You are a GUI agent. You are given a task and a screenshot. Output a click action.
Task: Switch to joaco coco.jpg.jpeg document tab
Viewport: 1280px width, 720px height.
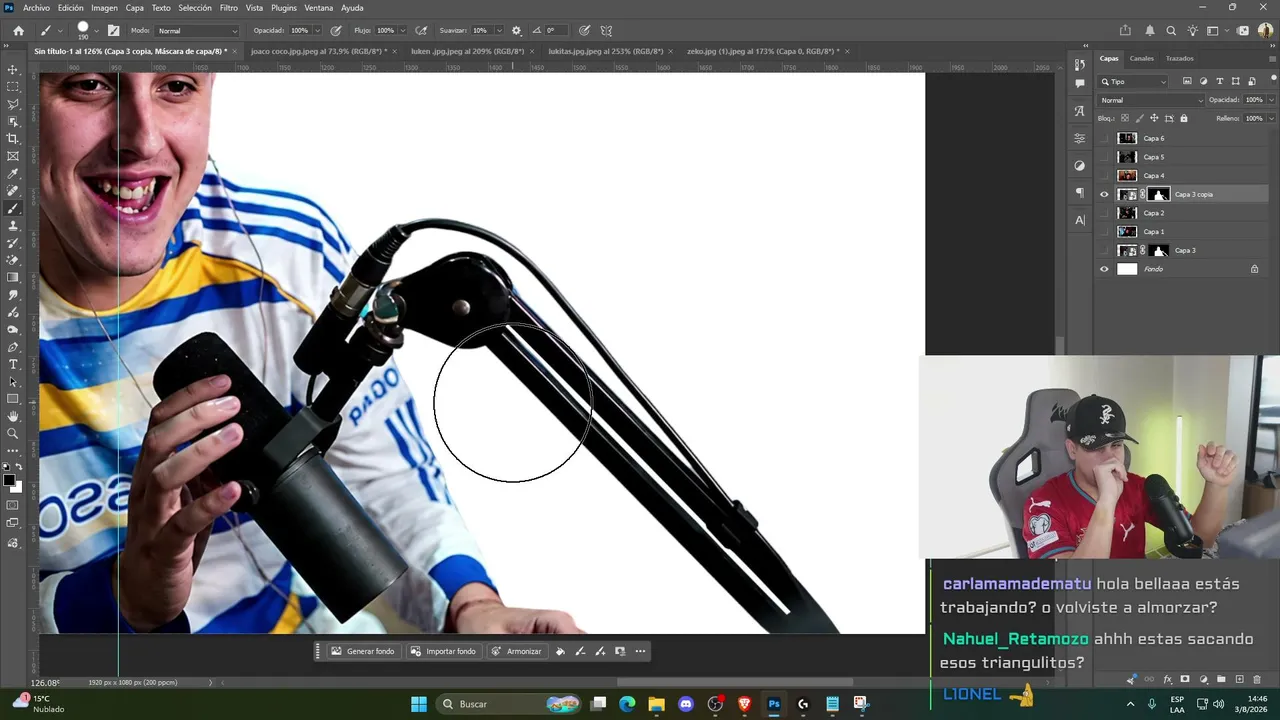[317, 51]
